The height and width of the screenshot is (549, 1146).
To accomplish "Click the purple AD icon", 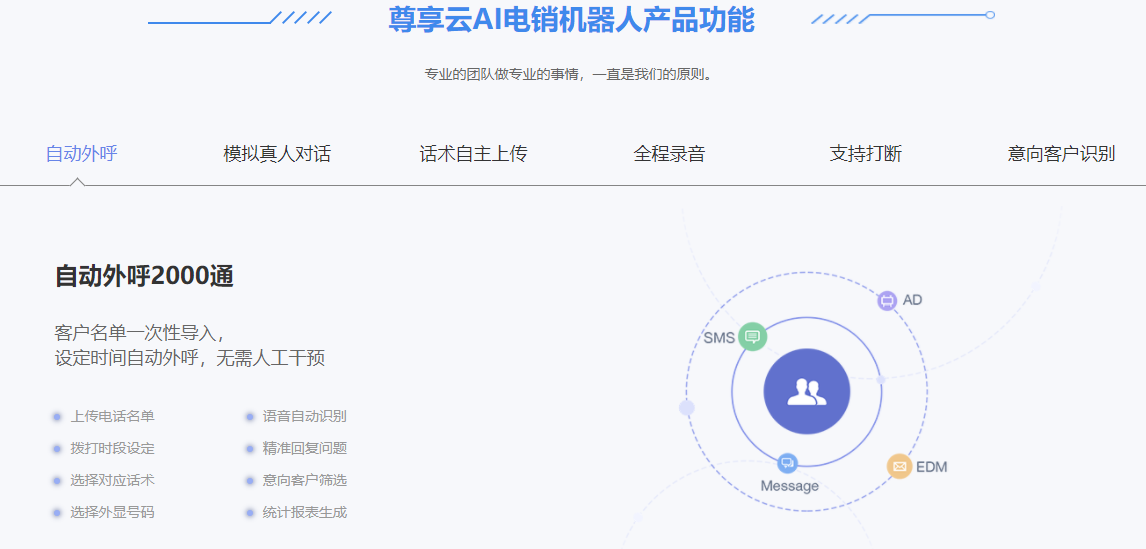I will point(887,300).
